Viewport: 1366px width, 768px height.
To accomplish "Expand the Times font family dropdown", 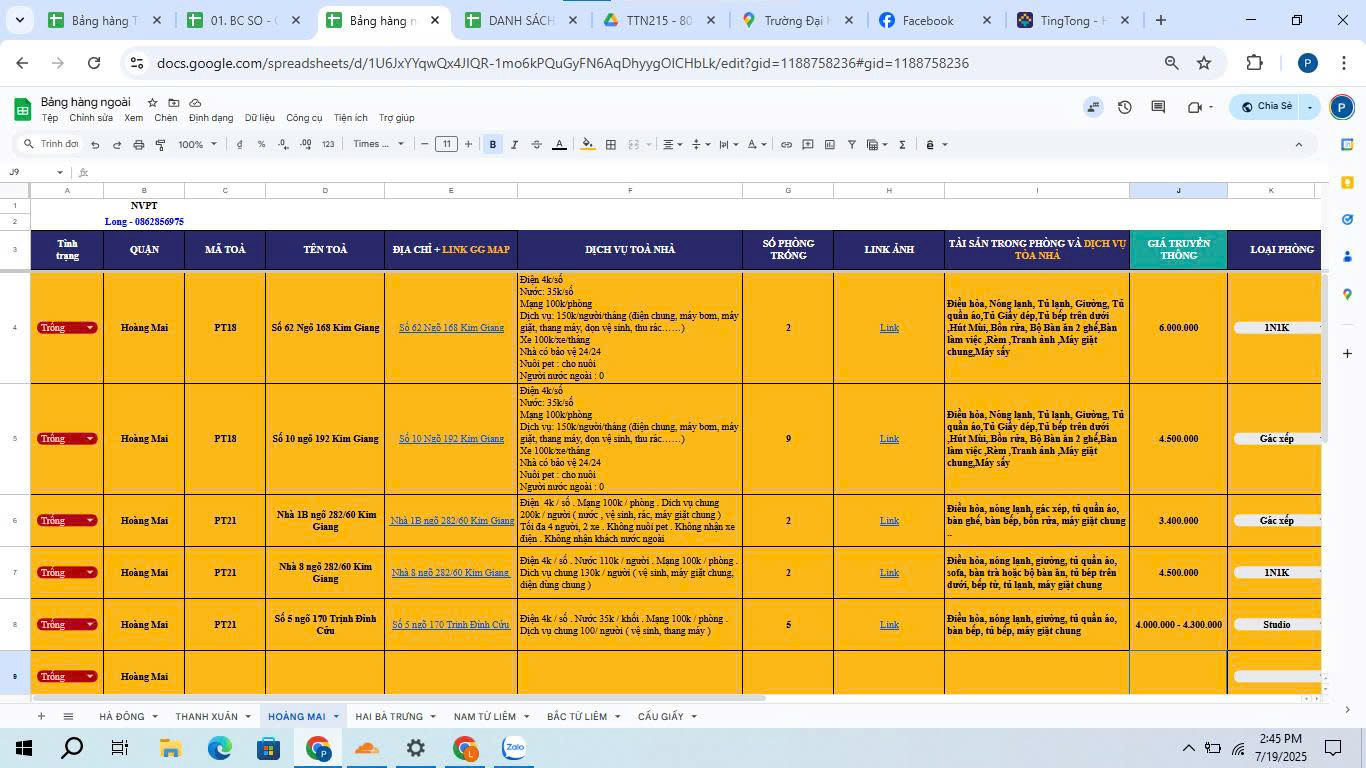I will 378,144.
